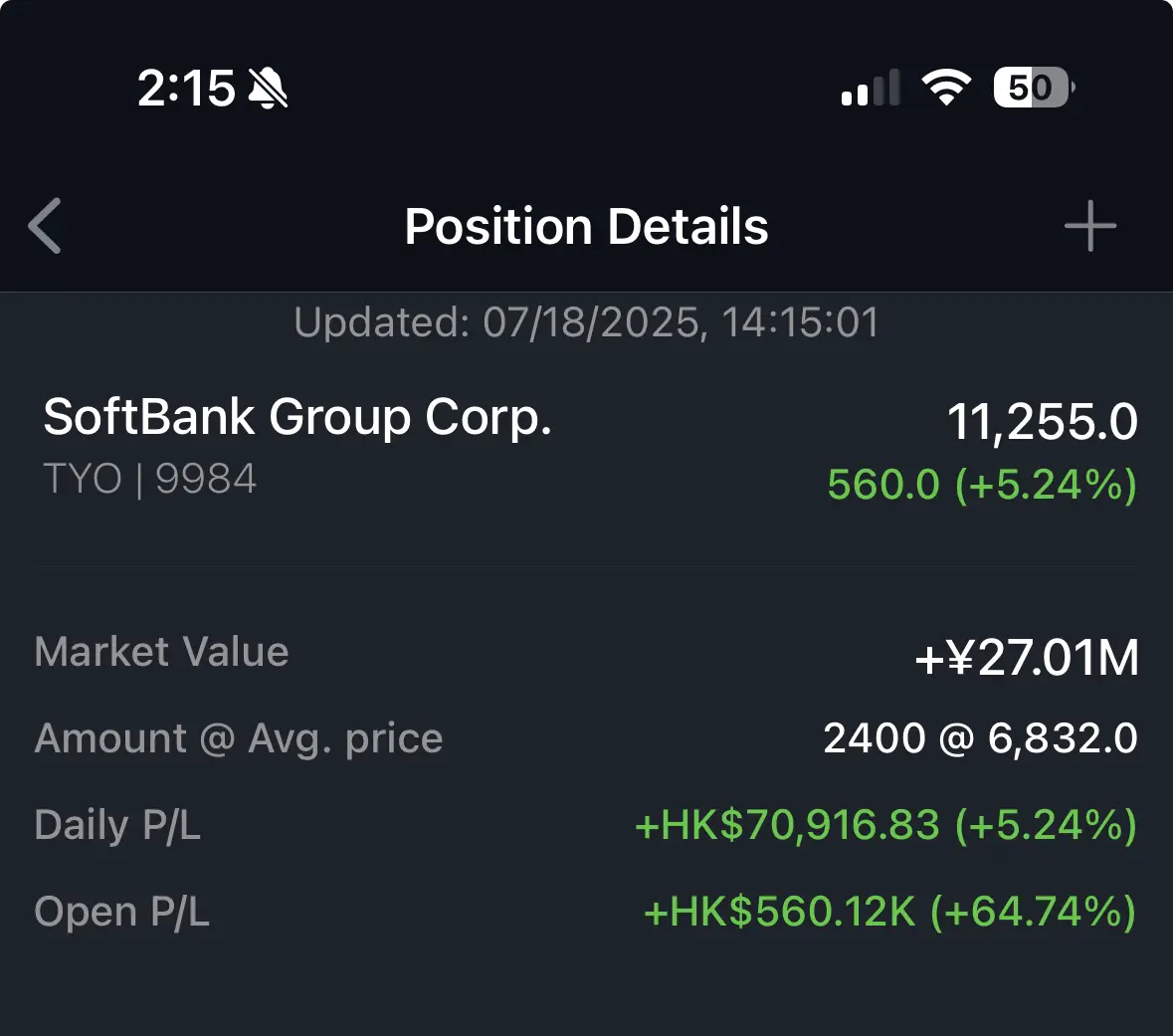This screenshot has height=1036, width=1173.
Task: Tap the Daily P/L label
Action: coord(117,826)
